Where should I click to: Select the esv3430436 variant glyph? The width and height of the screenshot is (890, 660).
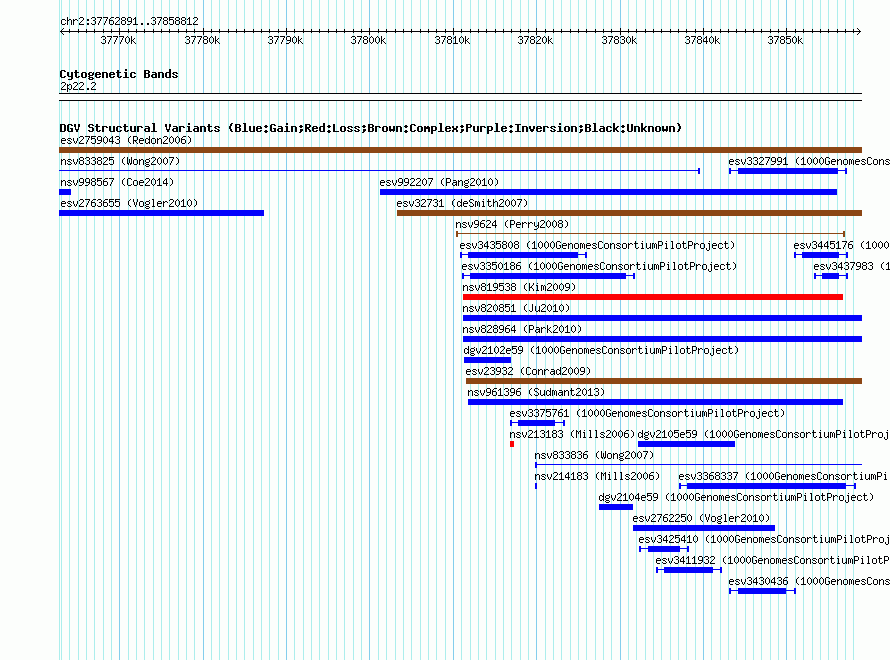click(x=762, y=591)
